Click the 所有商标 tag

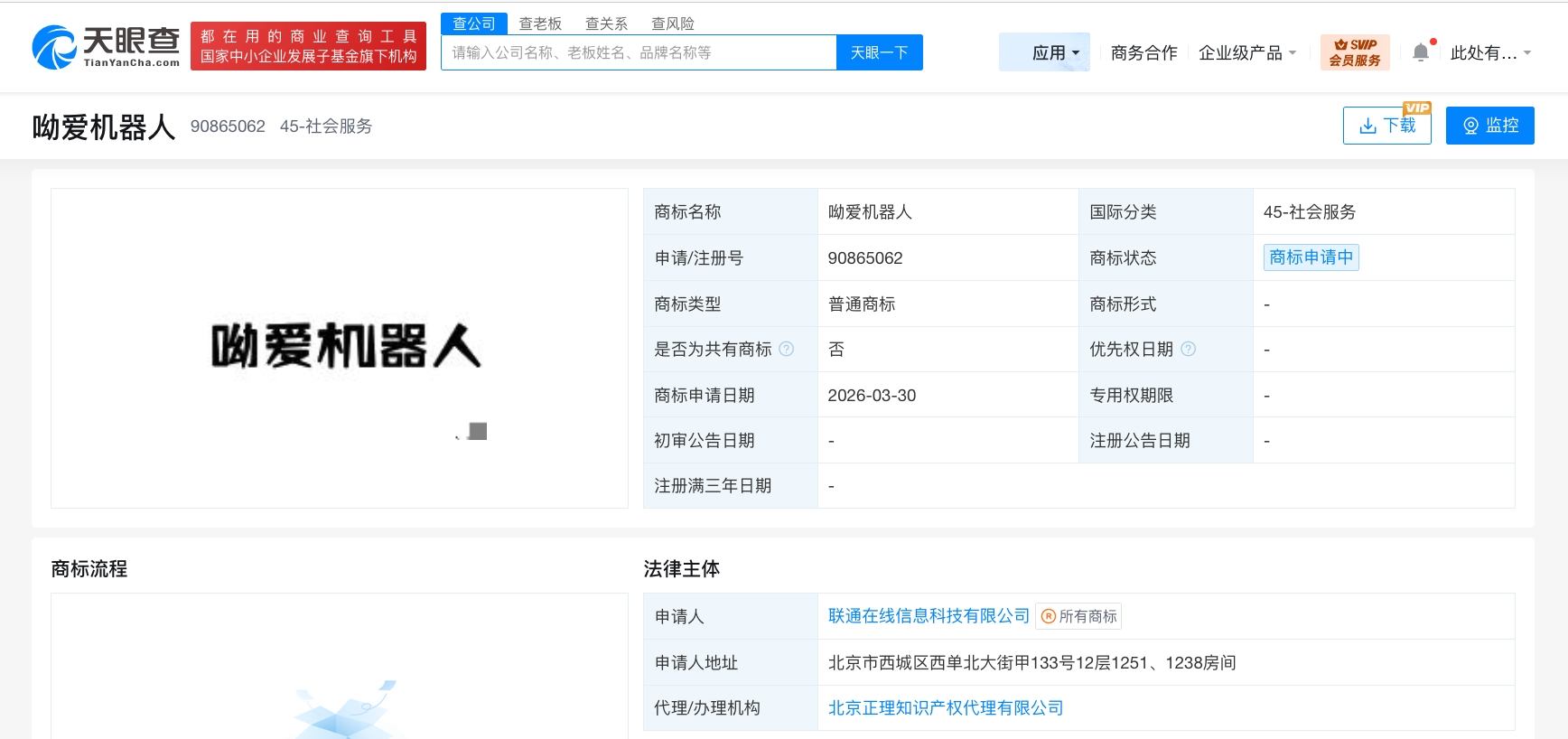tap(1079, 616)
